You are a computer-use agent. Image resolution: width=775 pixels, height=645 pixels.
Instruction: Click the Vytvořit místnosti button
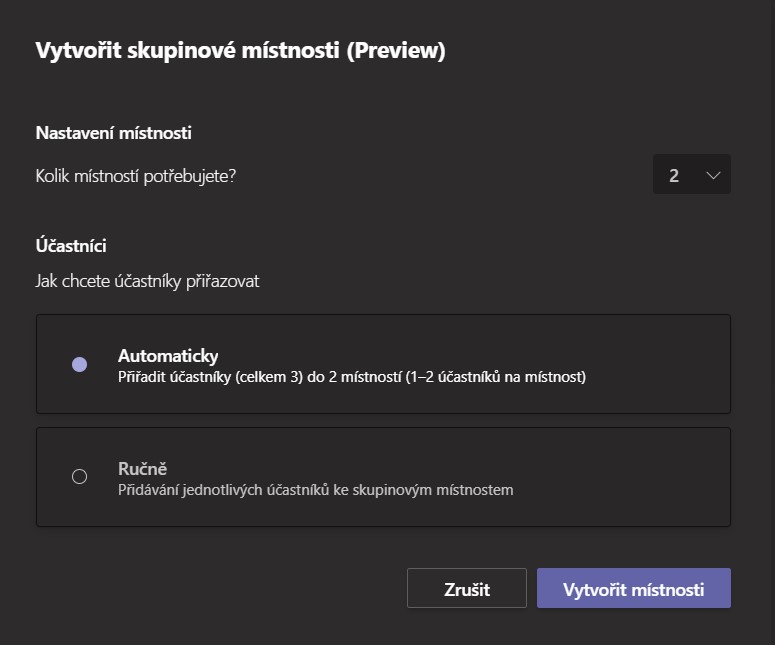(x=634, y=588)
